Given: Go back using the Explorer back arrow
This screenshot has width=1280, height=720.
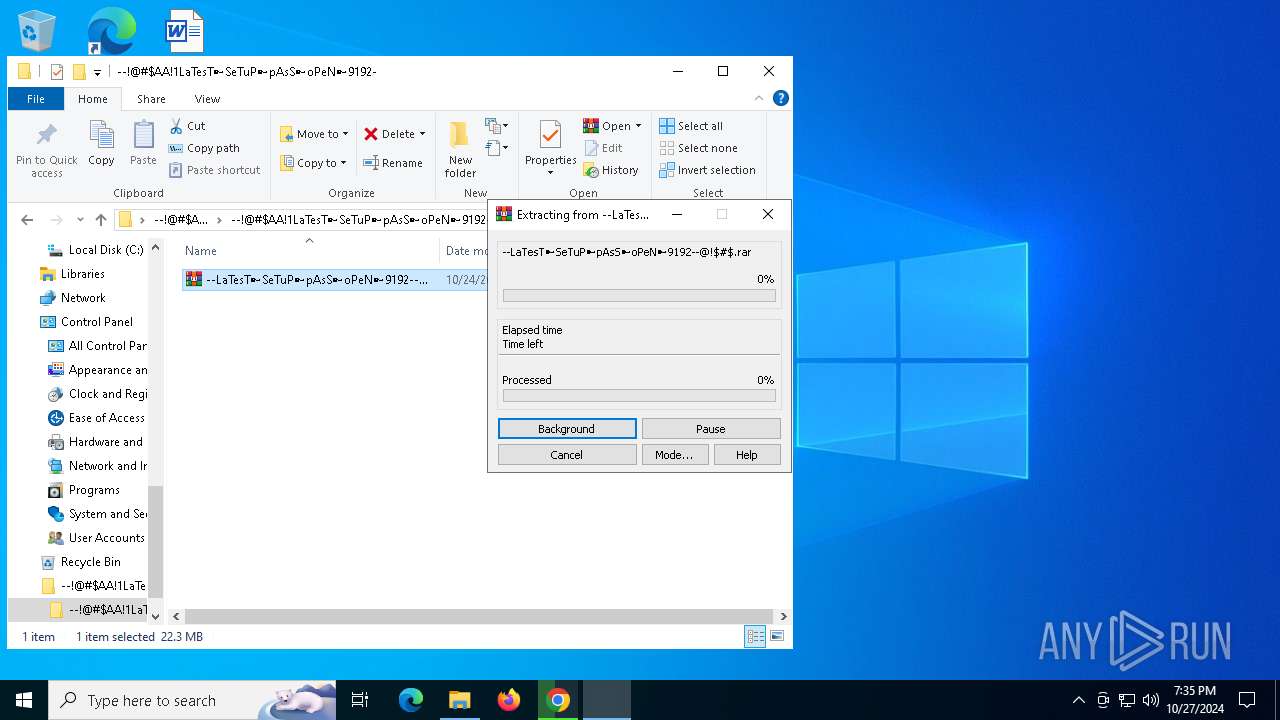Looking at the screenshot, I should [x=27, y=220].
